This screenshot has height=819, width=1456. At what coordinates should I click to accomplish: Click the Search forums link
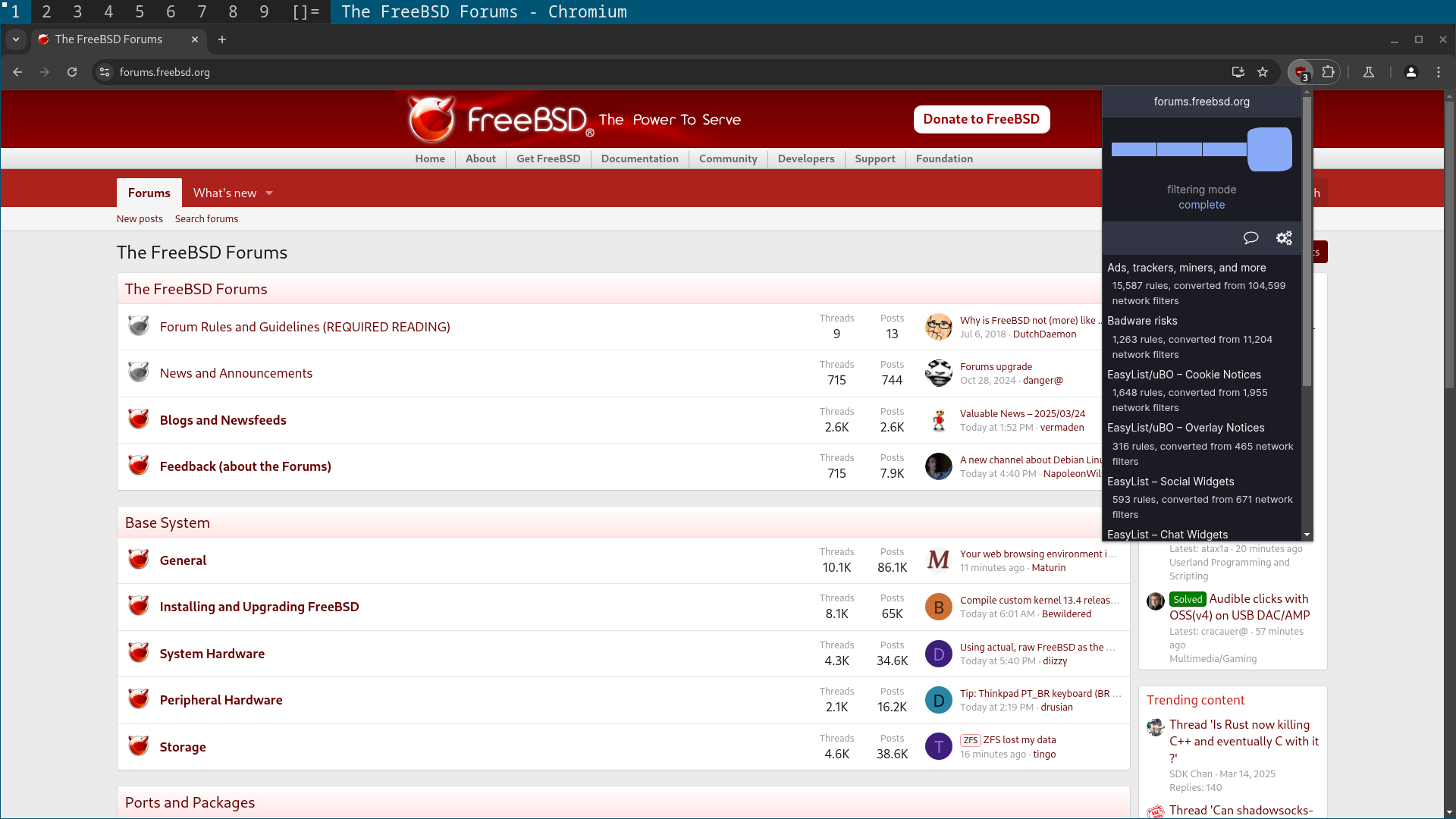(x=206, y=218)
